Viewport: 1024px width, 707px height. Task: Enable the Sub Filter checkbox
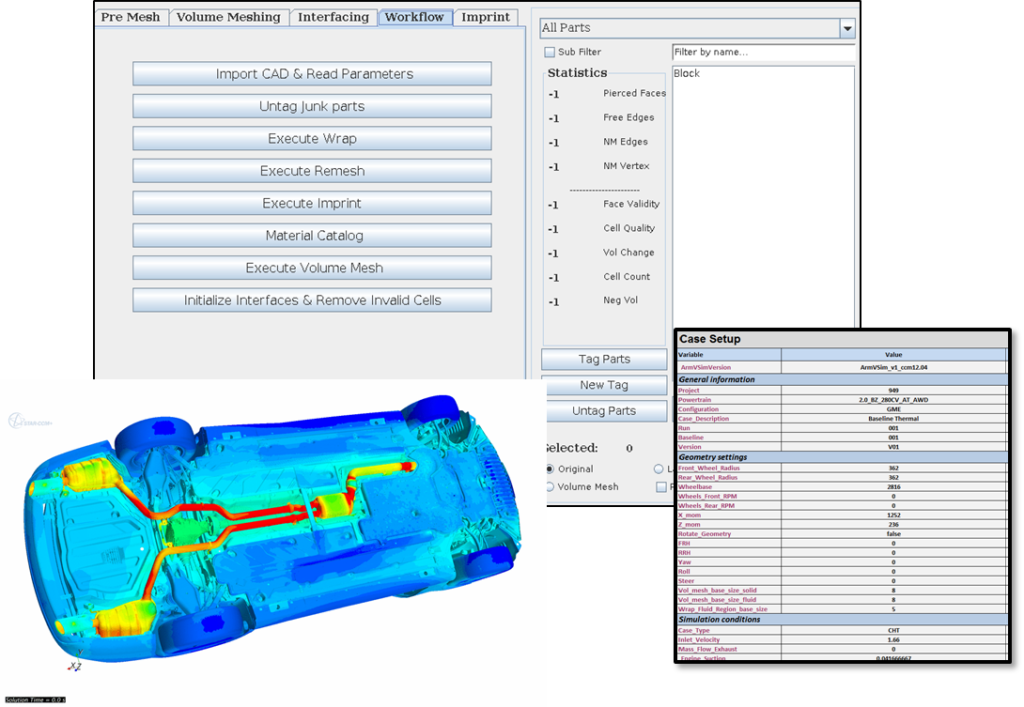(x=549, y=51)
